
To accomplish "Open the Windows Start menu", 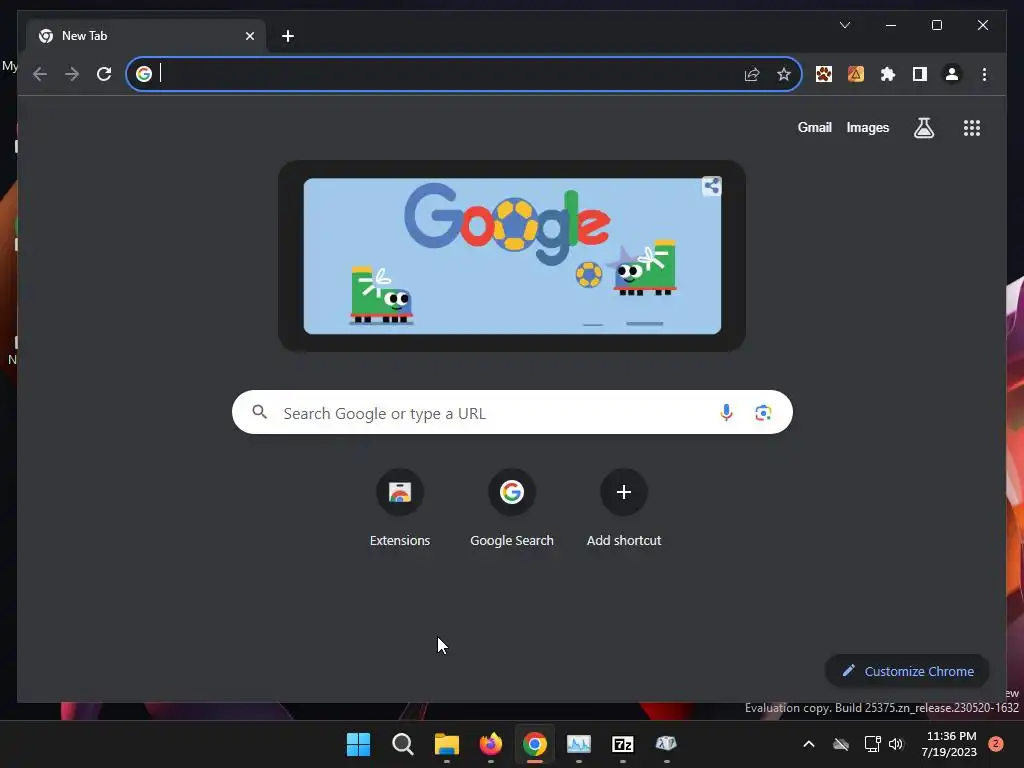I will click(358, 744).
